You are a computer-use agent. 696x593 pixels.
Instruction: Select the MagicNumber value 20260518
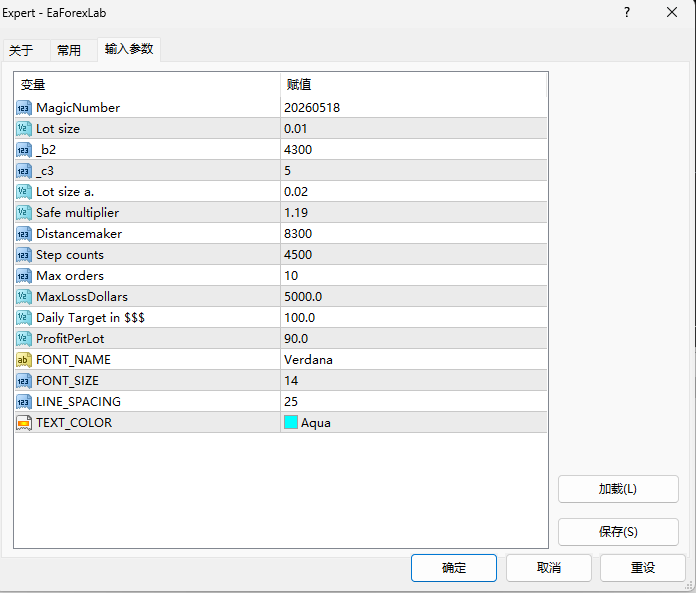click(x=312, y=108)
